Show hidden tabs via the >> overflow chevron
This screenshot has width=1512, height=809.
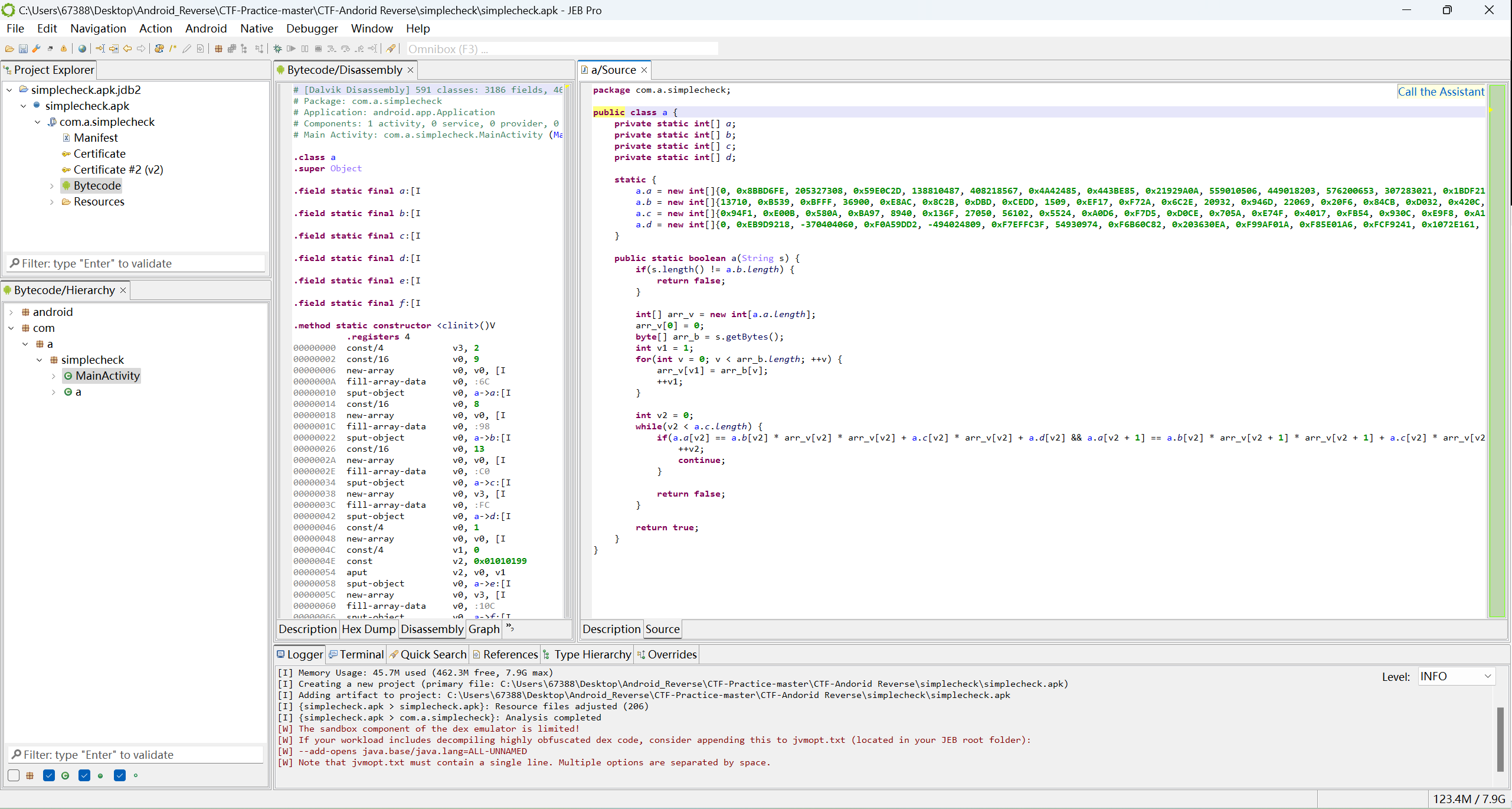(510, 627)
